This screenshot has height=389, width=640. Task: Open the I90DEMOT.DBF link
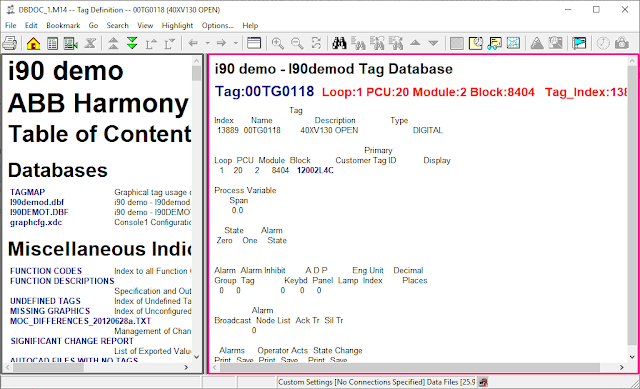[39, 212]
